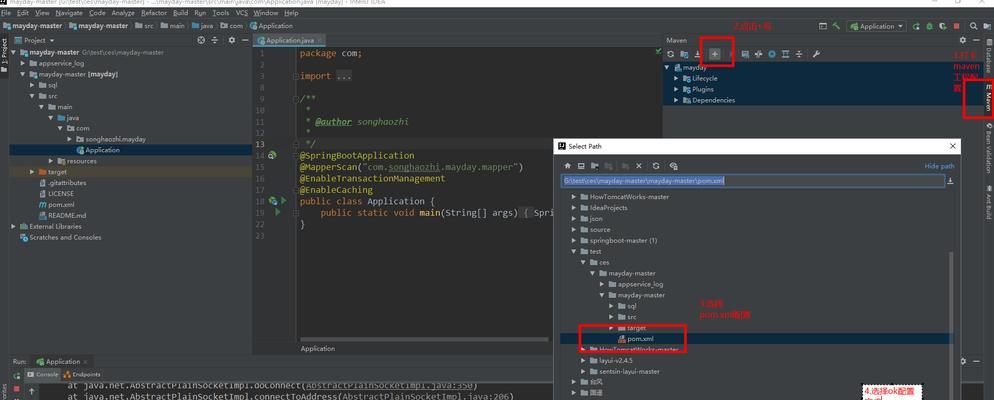Expand IdeaProjects folder in Select Path
Screen dimensions: 994x400
pos(574,207)
